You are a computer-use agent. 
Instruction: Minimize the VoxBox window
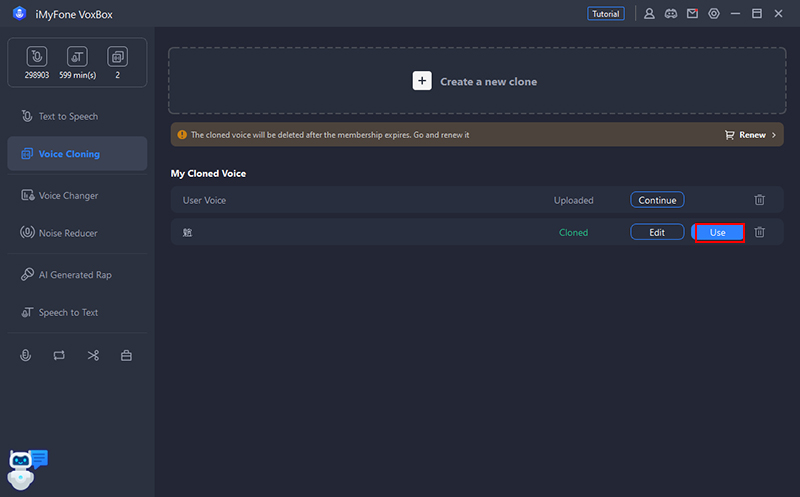pyautogui.click(x=735, y=14)
